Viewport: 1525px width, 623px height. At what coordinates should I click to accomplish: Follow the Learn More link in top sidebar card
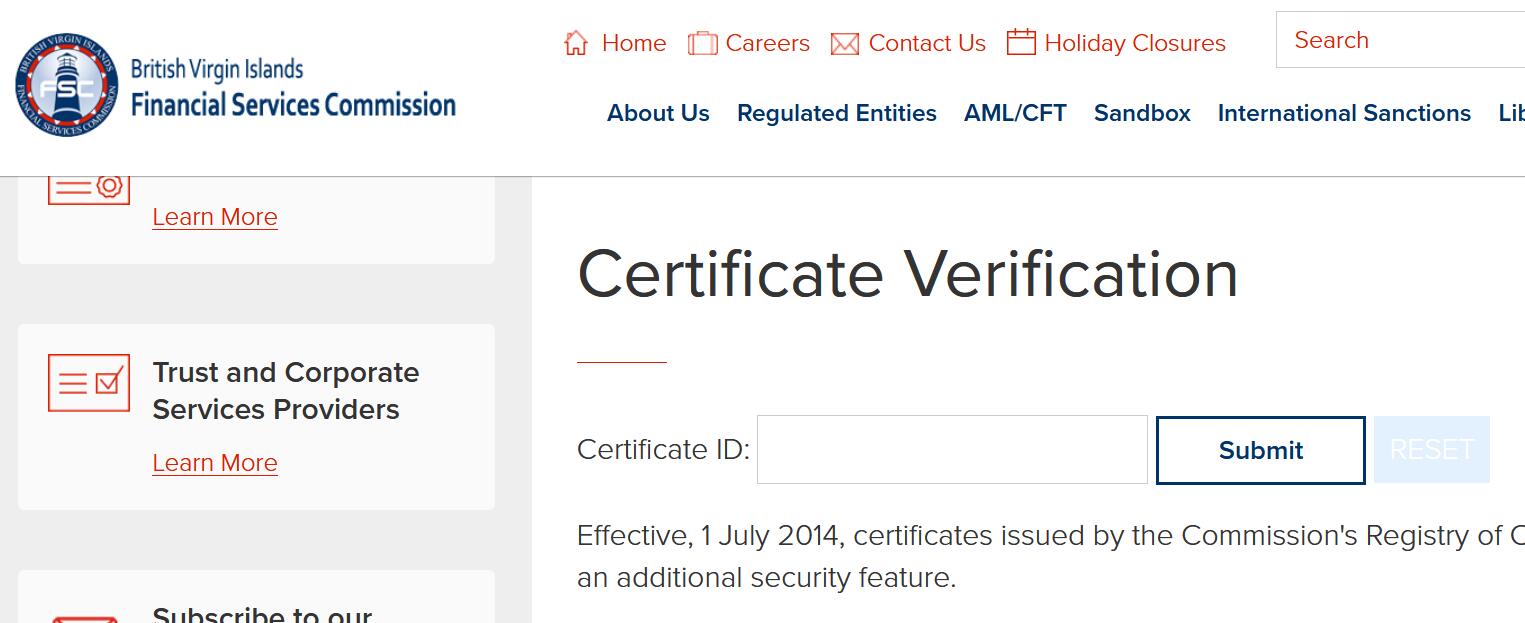tap(215, 217)
